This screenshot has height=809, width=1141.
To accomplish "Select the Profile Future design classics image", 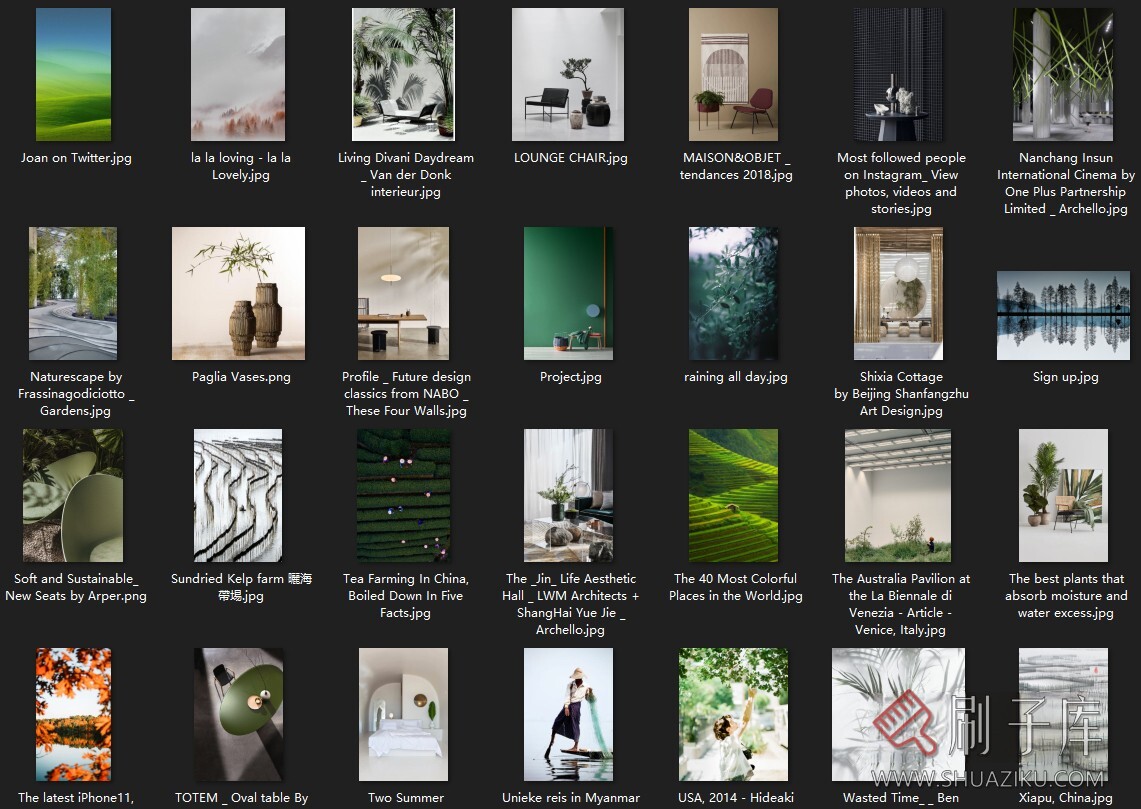I will tap(404, 293).
